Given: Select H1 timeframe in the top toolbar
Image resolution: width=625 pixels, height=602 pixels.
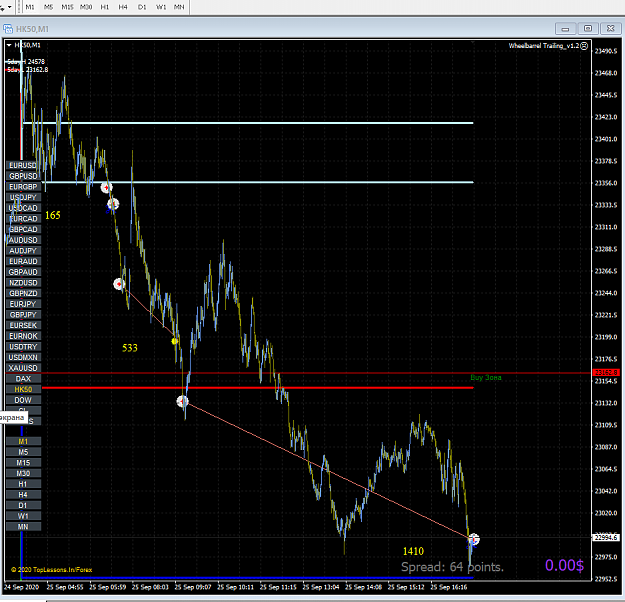Looking at the screenshot, I should point(105,7).
